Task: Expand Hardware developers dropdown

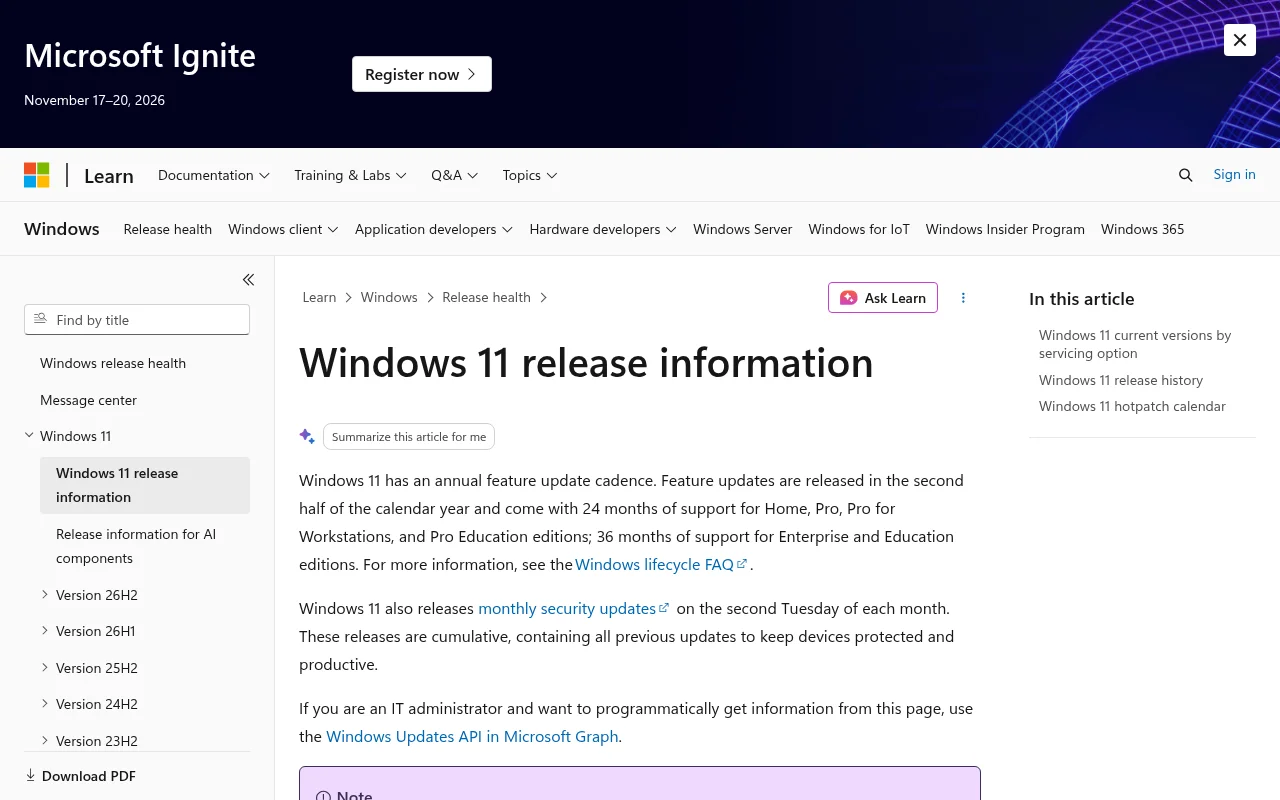Action: pos(603,229)
